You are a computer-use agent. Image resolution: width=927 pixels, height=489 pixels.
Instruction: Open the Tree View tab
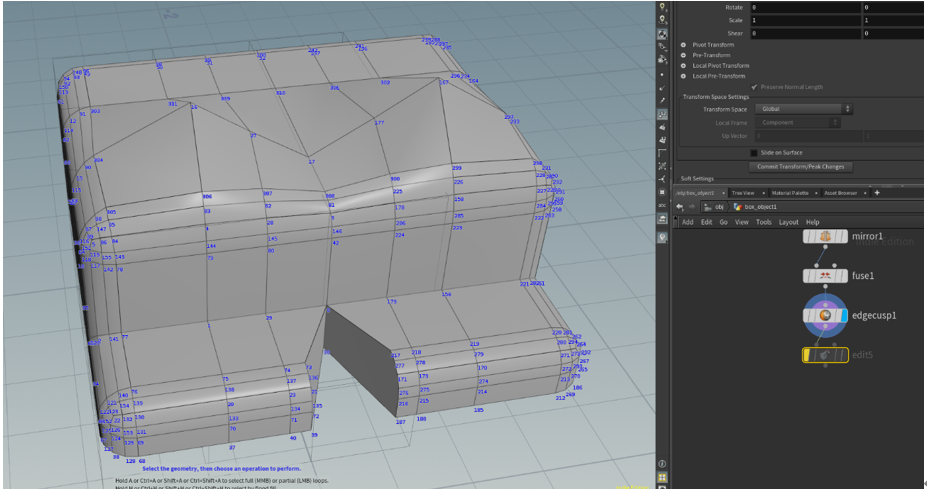coord(742,192)
